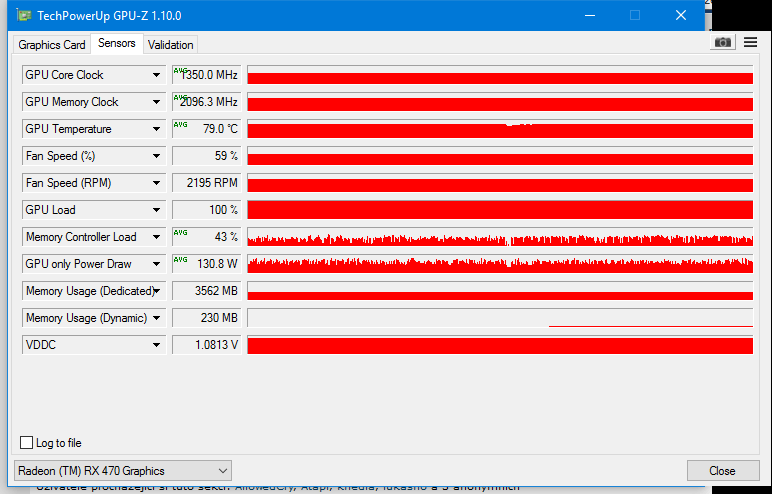Viewport: 772px width, 494px height.
Task: Open the Radeon RX 470 Graphics device selector
Action: [122, 470]
